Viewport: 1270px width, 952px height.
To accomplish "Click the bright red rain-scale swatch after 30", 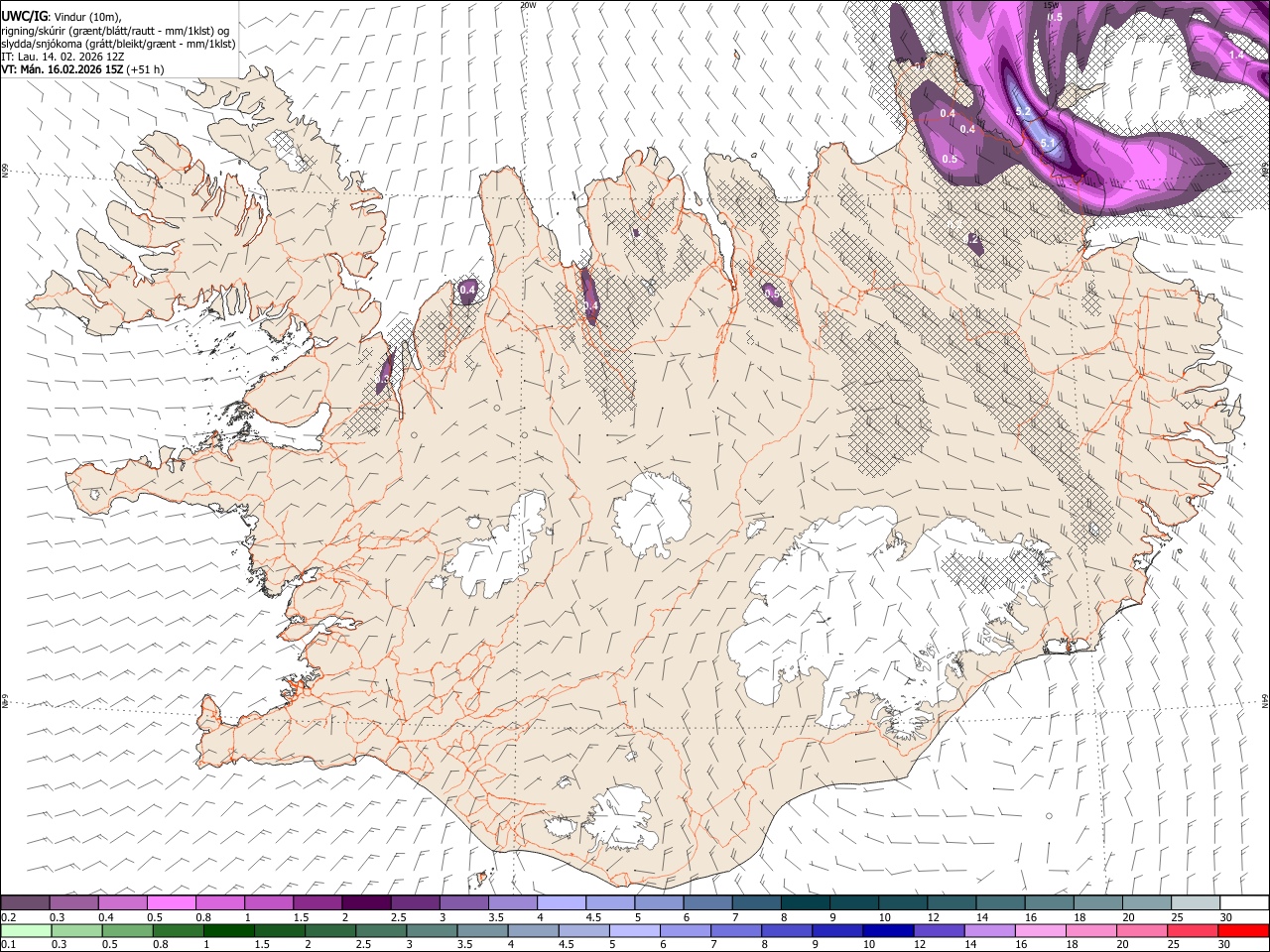I will 1241,930.
